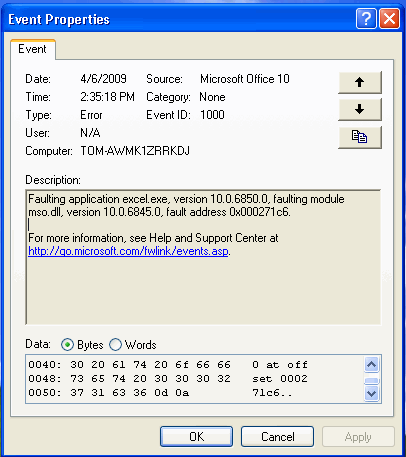Screen dimensions: 406x457
Task: Confirm with the OK button
Action: point(196,437)
